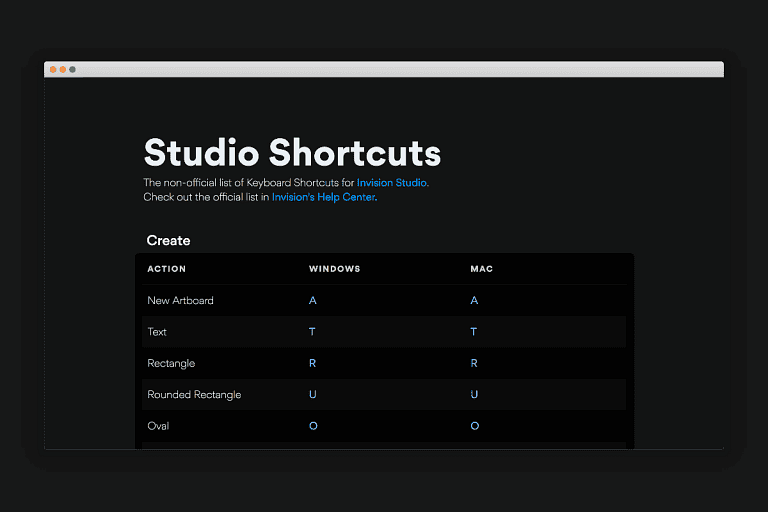Image resolution: width=768 pixels, height=512 pixels.
Task: Select the Mac shortcut T for Text
Action: (474, 332)
